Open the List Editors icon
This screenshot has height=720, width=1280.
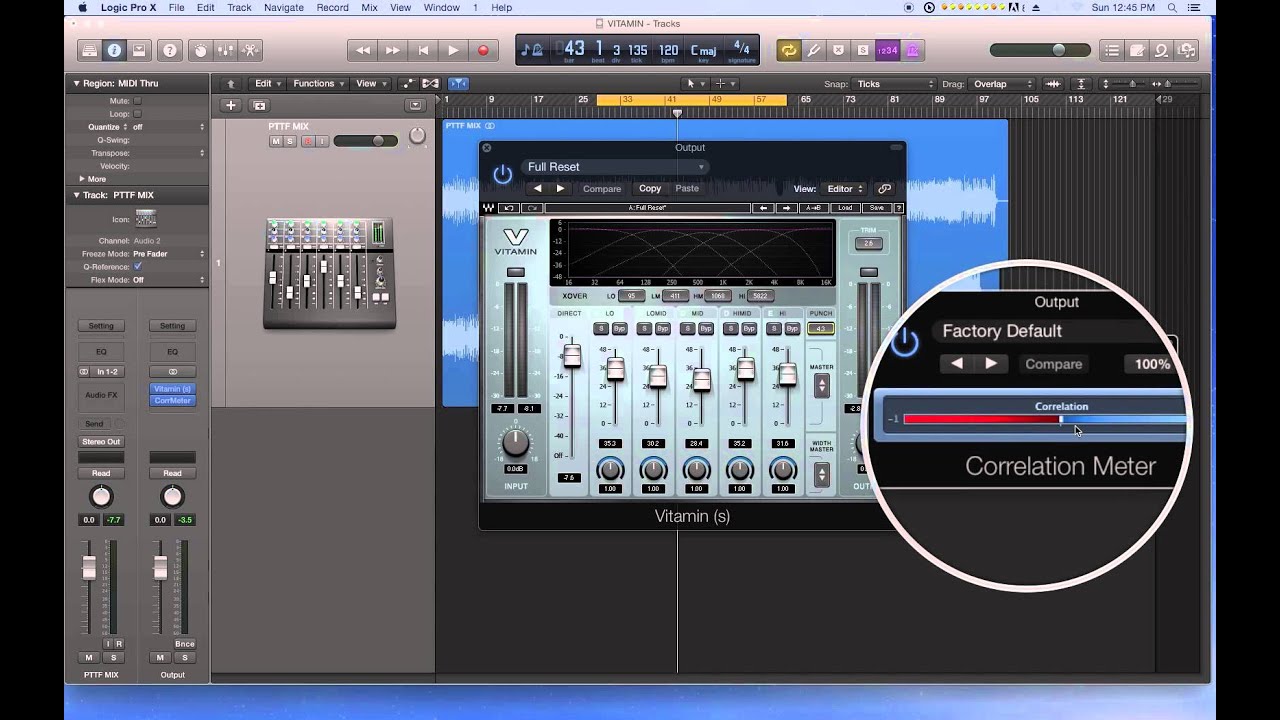[1111, 50]
